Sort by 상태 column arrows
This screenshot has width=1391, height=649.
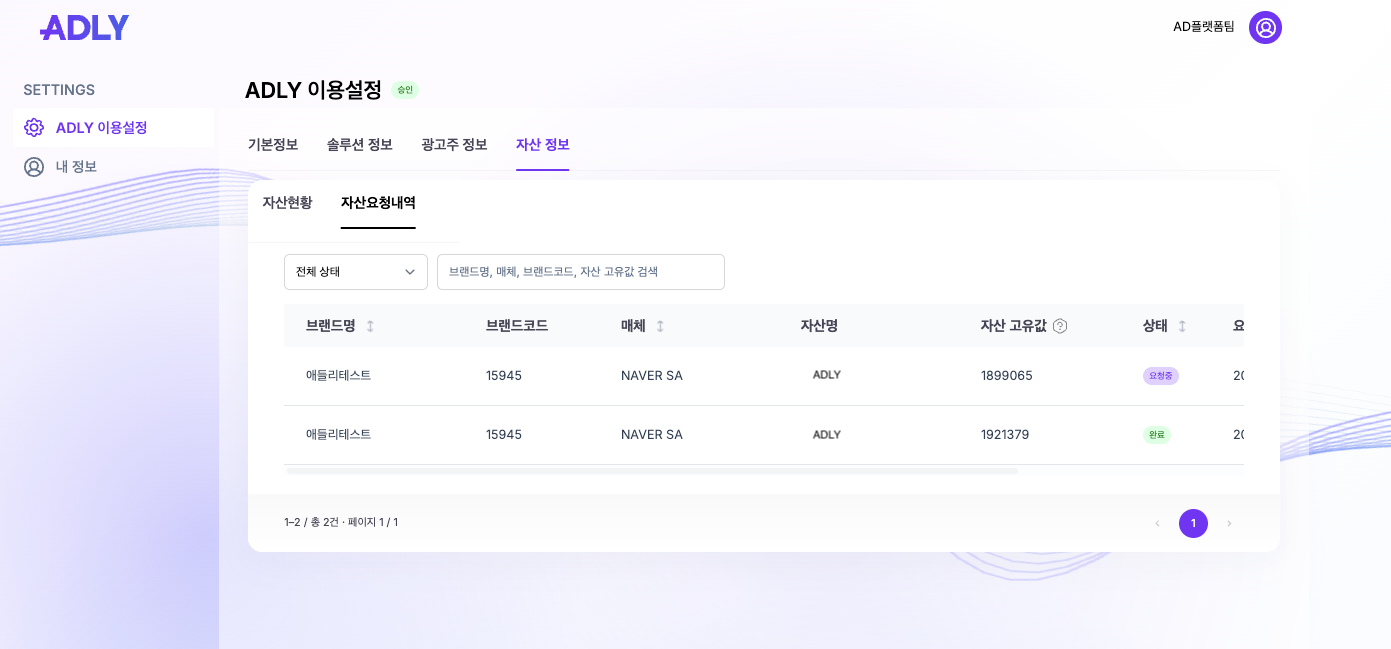tap(1182, 326)
